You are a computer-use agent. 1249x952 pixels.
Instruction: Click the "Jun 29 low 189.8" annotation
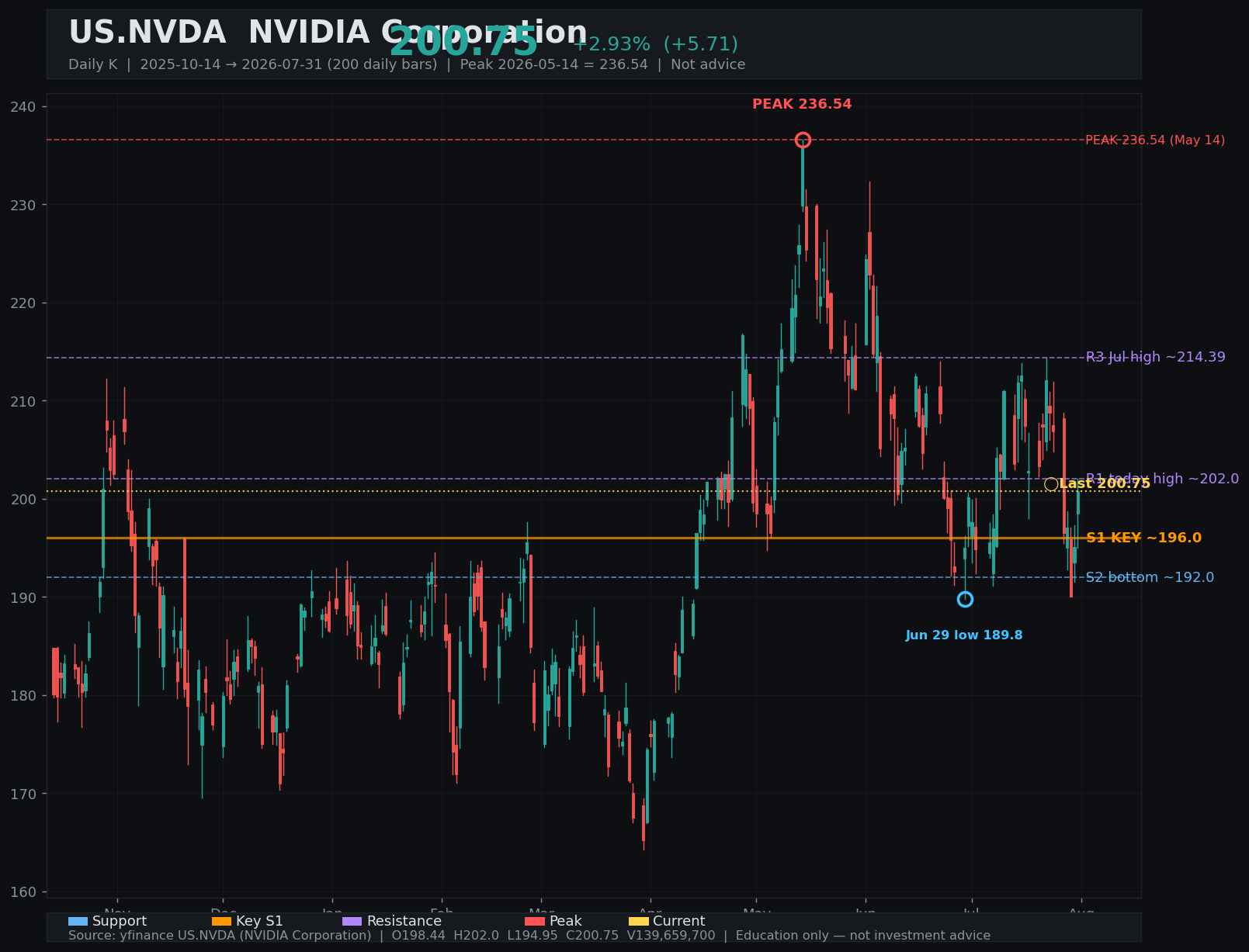964,635
